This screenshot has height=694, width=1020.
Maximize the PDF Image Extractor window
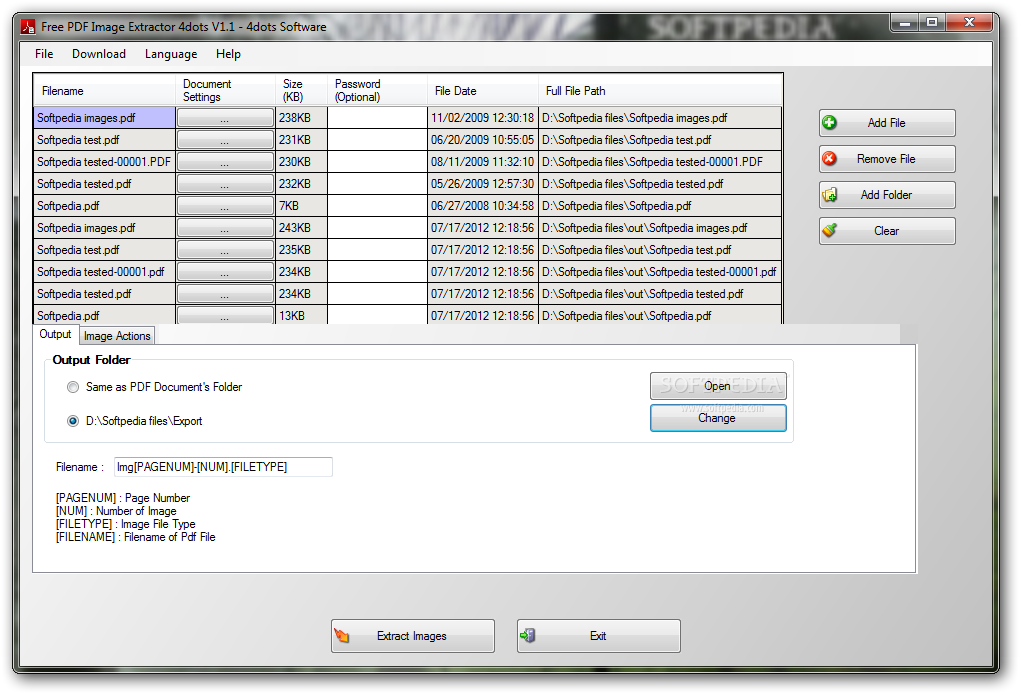(932, 23)
